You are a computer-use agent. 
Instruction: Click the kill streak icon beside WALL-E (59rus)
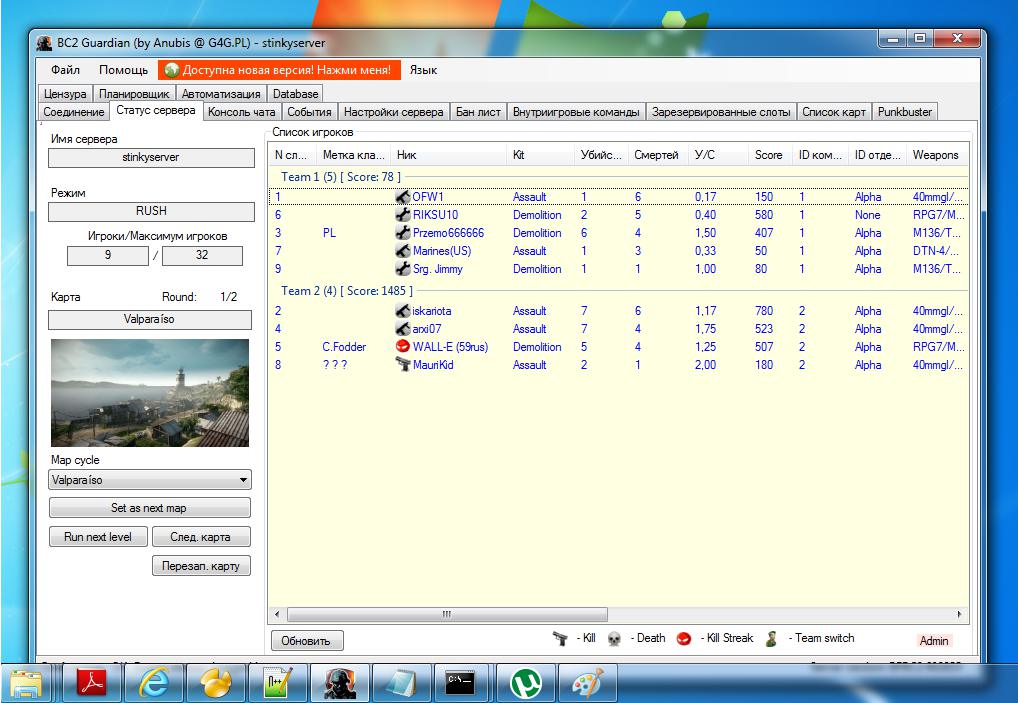coord(404,347)
